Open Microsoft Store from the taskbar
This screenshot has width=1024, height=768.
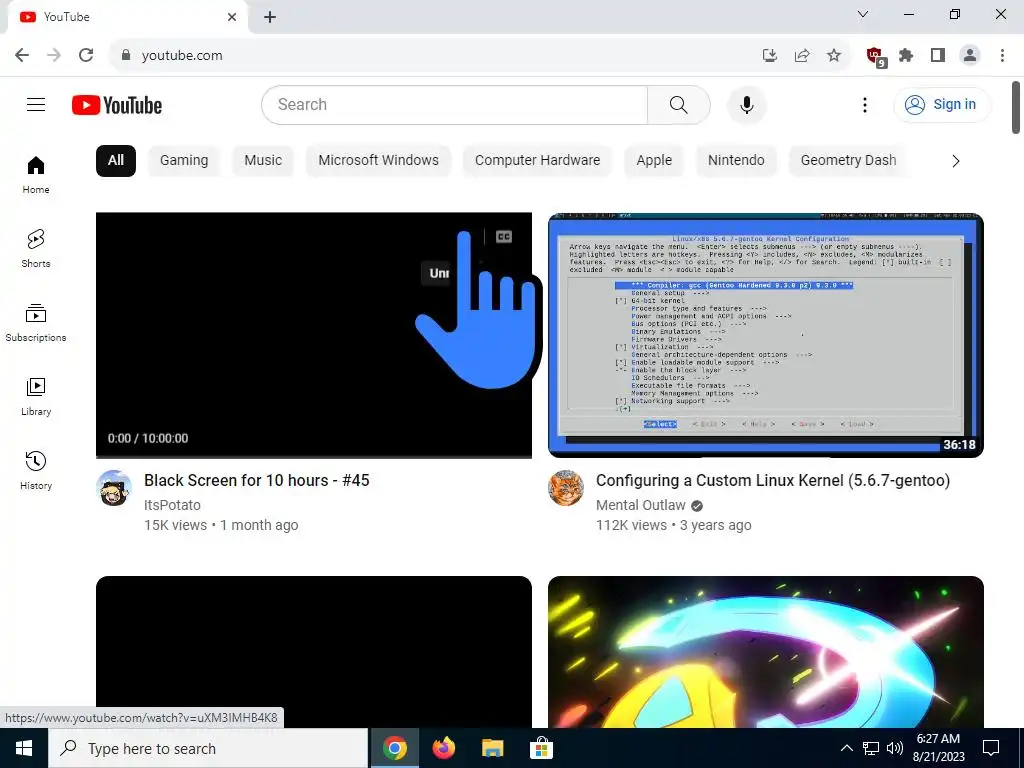coord(541,748)
